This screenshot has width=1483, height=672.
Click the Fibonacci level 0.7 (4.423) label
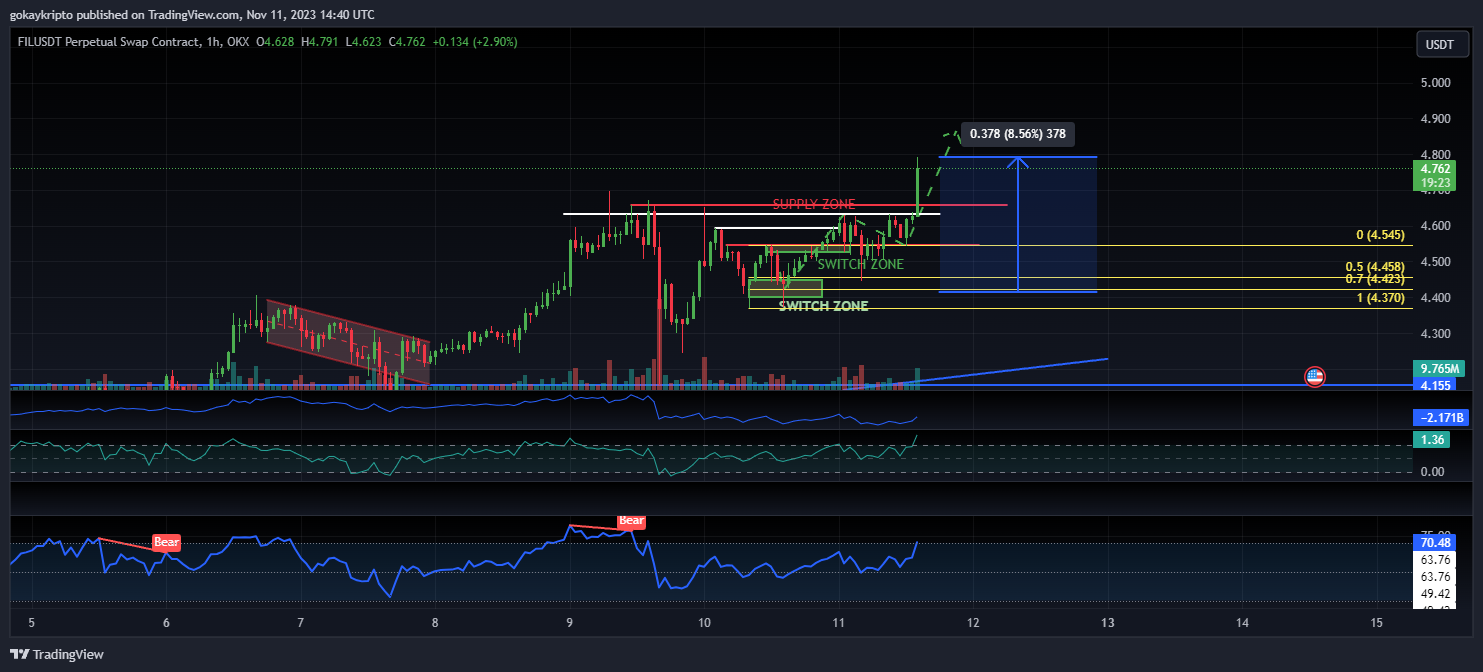1375,279
